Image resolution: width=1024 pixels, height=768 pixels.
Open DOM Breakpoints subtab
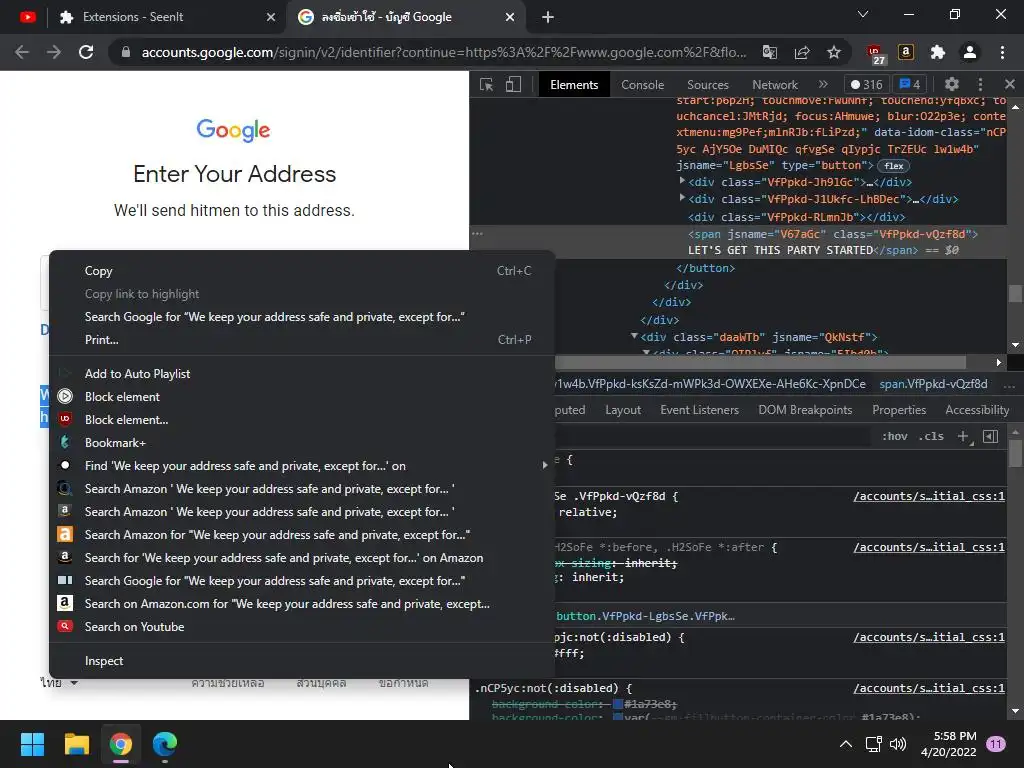coord(805,410)
